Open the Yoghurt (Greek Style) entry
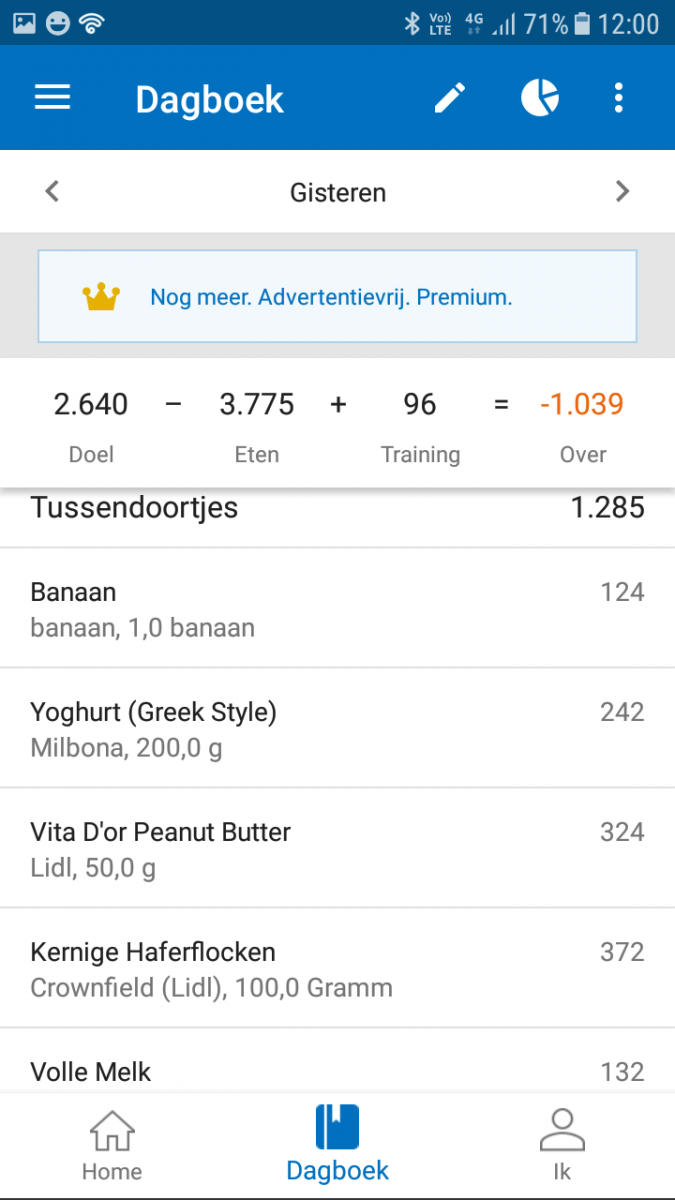The height and width of the screenshot is (1200, 675). (x=337, y=728)
